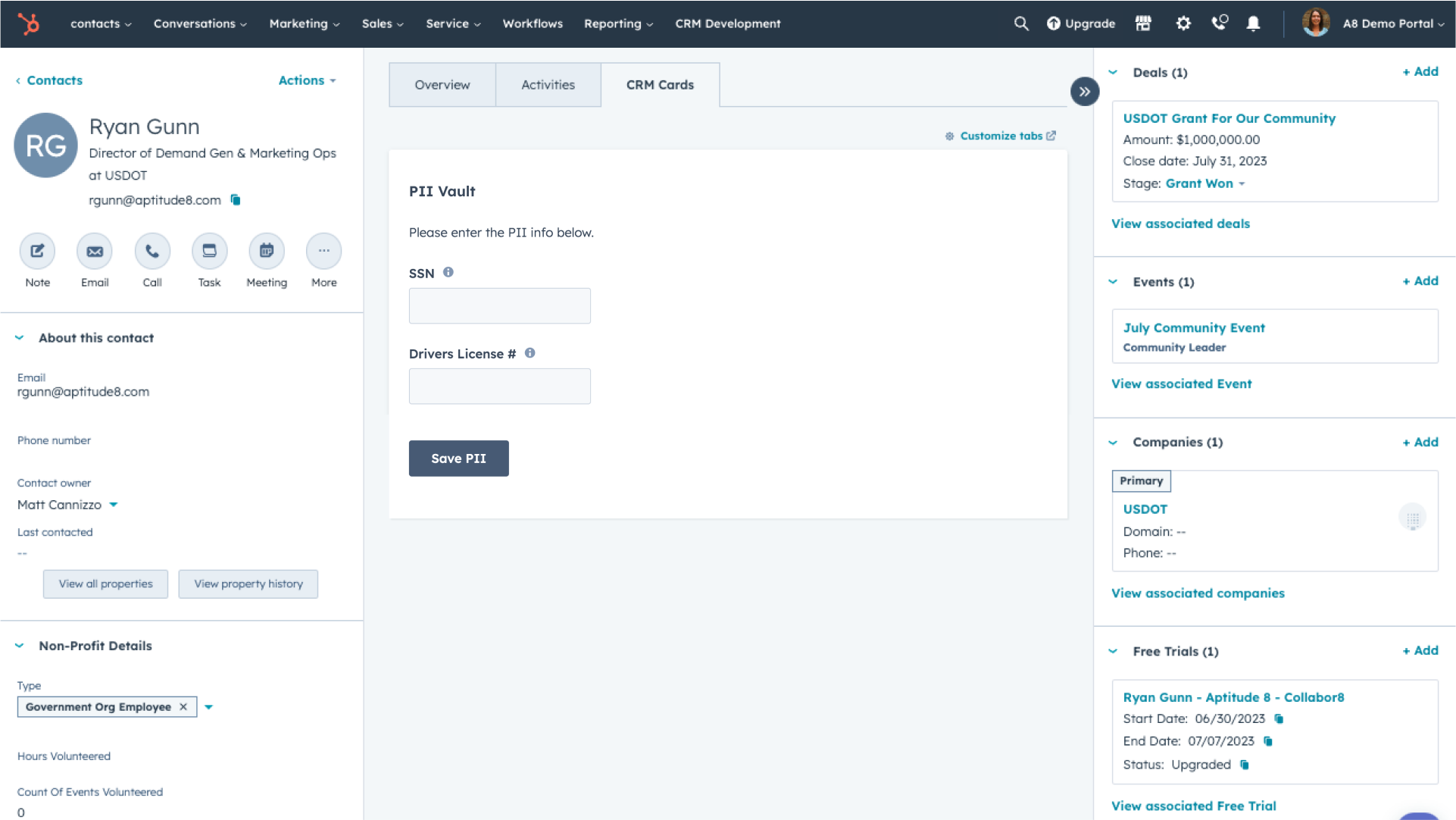1456x820 pixels.
Task: Open the Type field dropdown arrow
Action: pos(208,707)
